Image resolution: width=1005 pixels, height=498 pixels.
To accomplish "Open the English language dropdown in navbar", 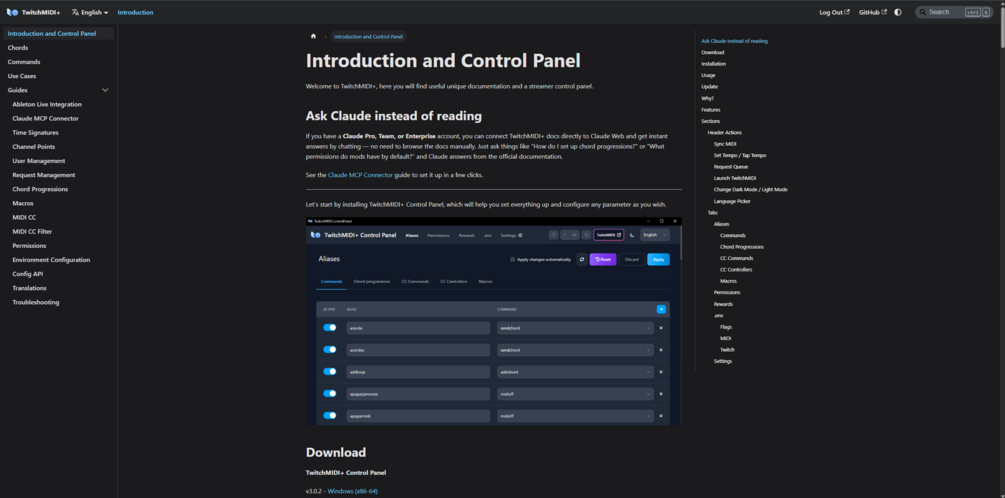I will (x=90, y=12).
